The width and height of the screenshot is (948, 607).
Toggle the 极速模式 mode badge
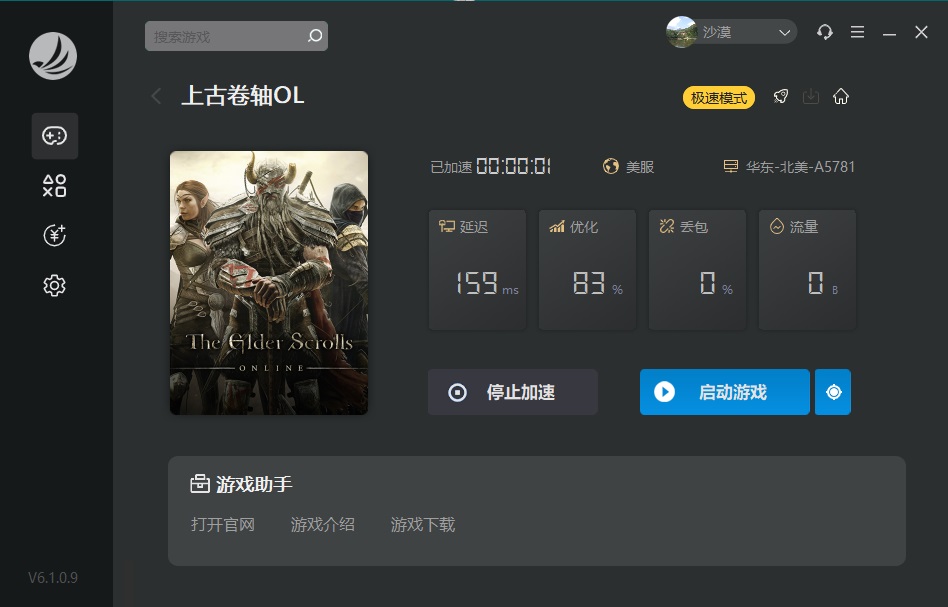point(719,97)
